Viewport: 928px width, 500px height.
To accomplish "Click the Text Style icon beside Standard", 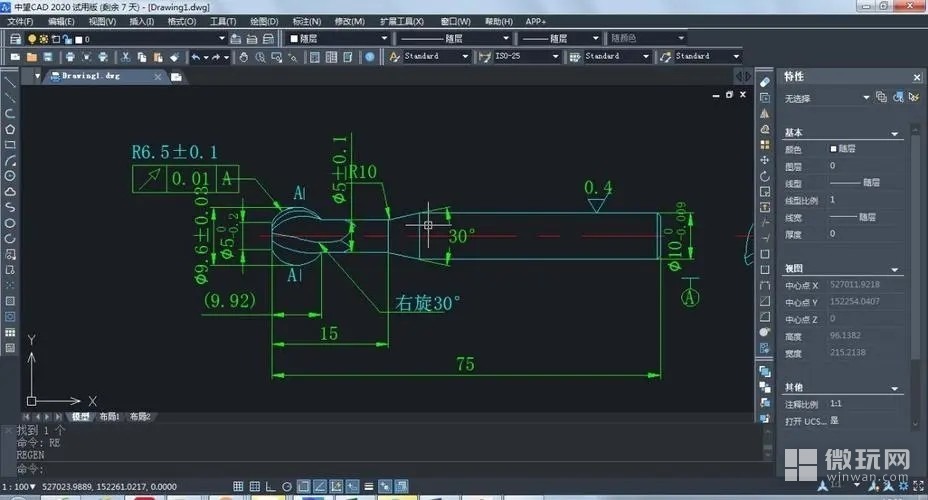I will click(394, 57).
